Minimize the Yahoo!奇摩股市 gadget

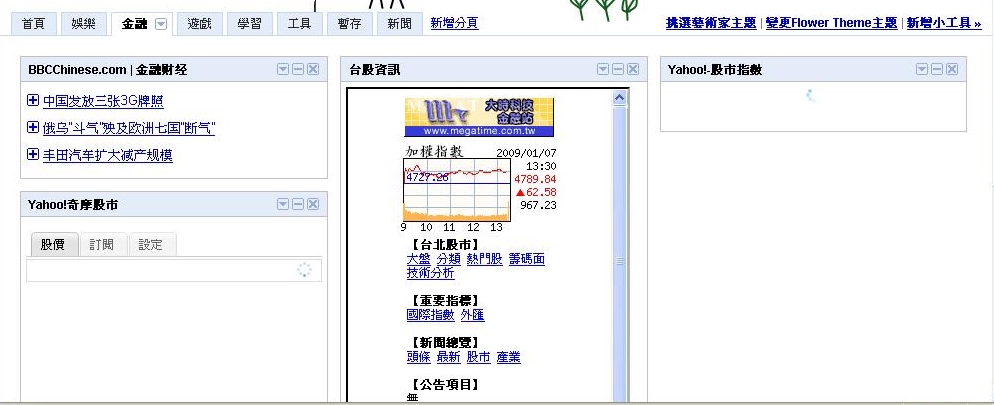coord(298,204)
